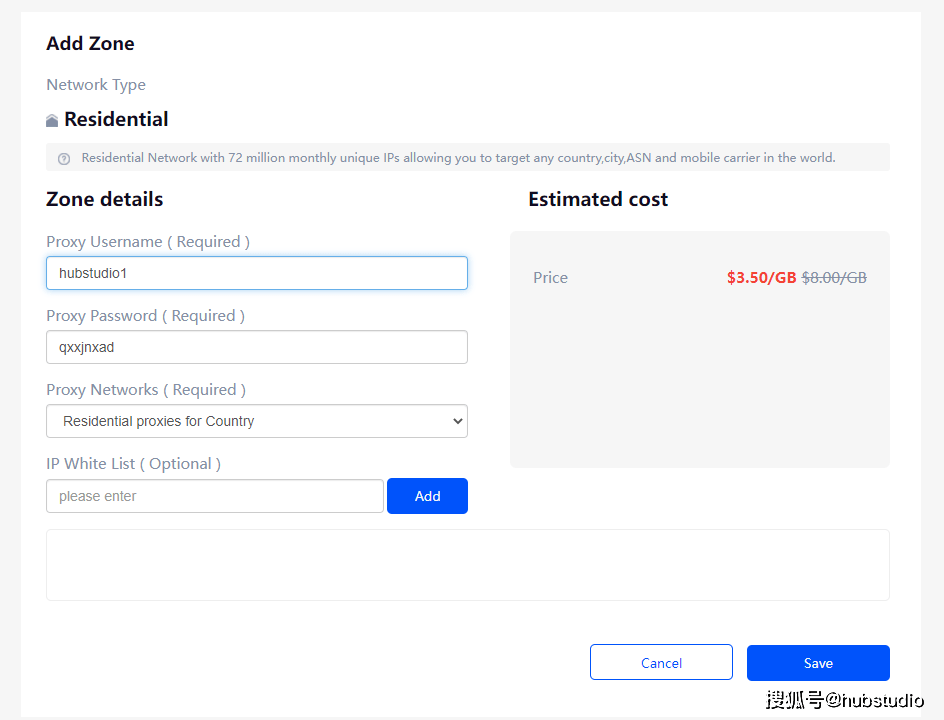Click the Add Zone heading
This screenshot has width=944, height=720.
coord(90,44)
